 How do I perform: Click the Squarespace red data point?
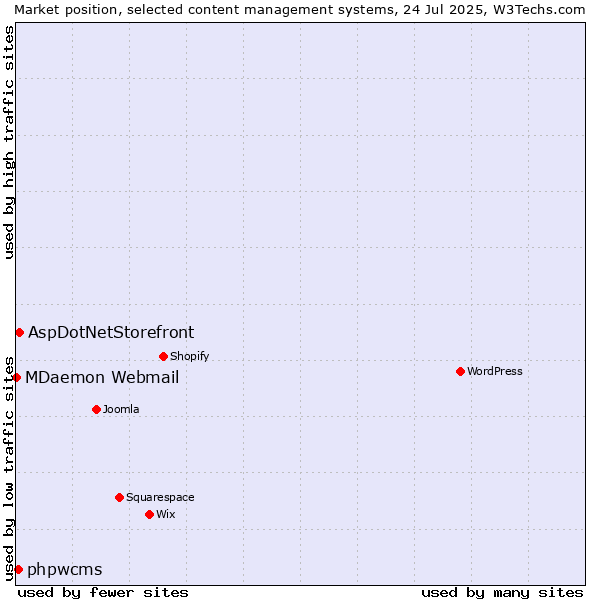119,497
